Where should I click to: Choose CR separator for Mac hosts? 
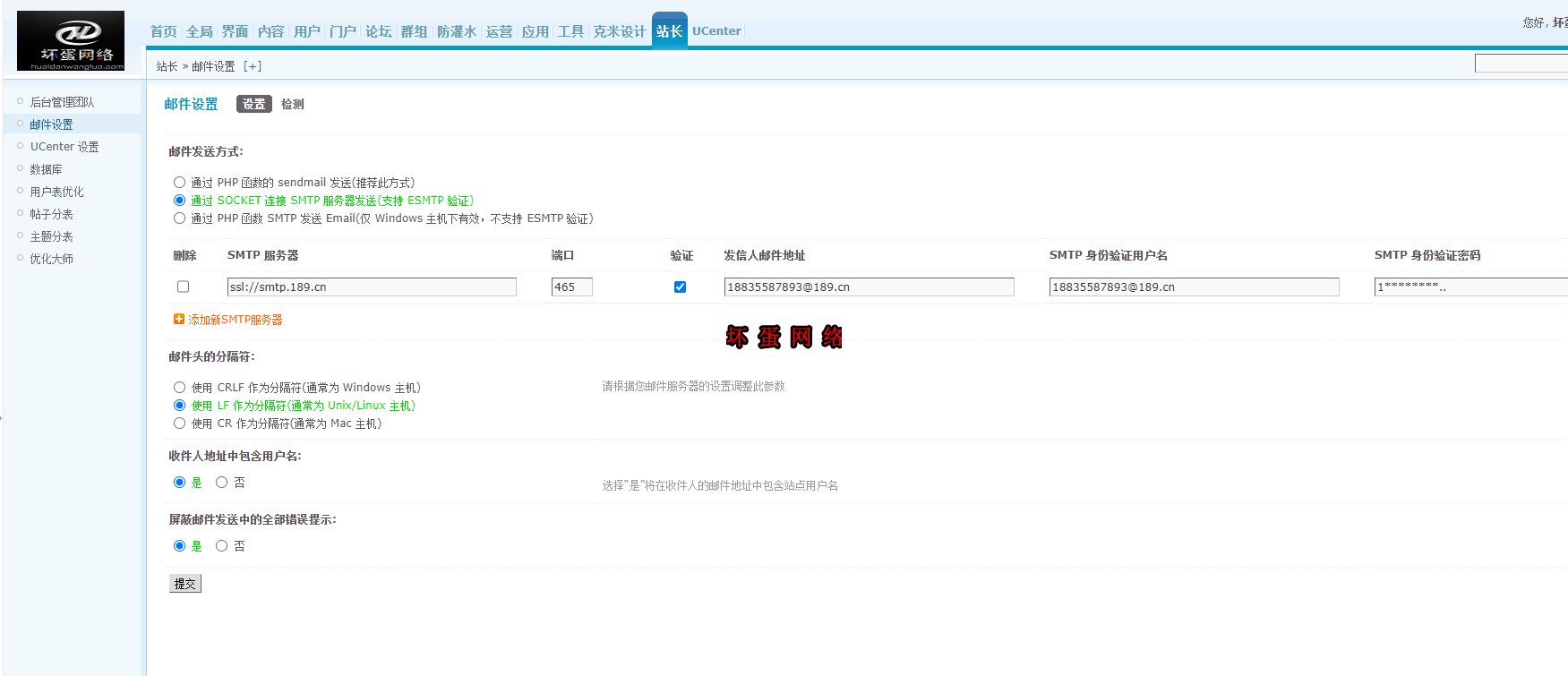[180, 424]
